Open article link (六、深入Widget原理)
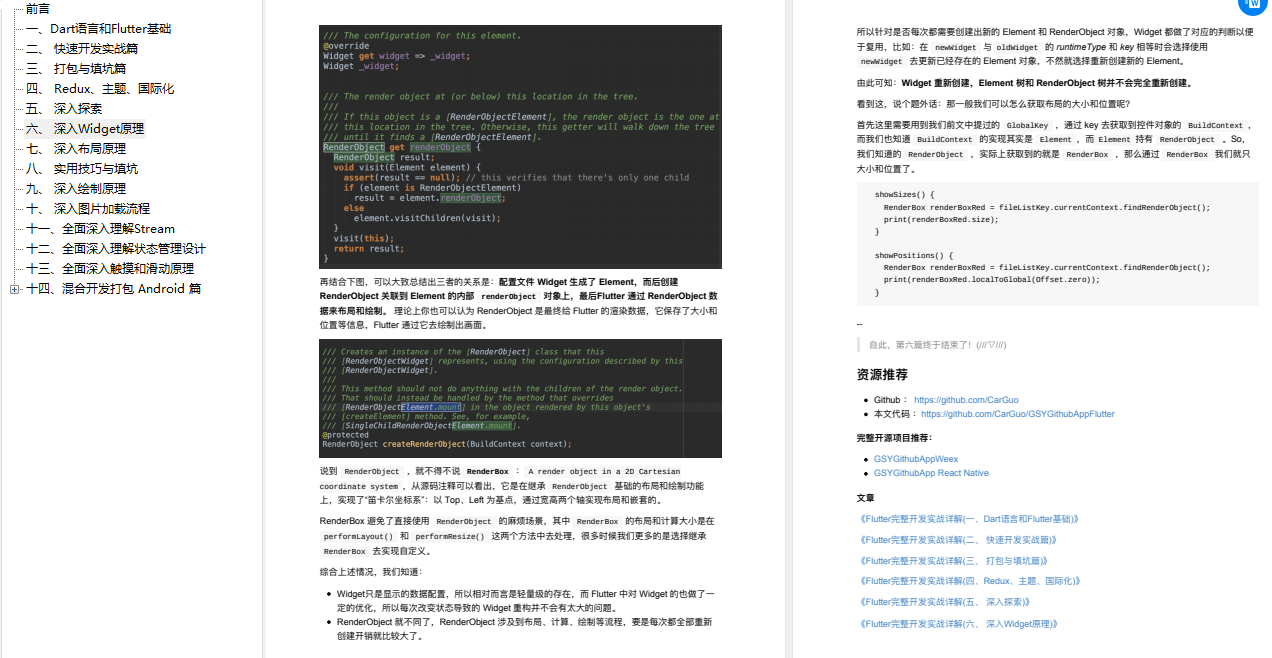The width and height of the screenshot is (1272, 658). 957,624
